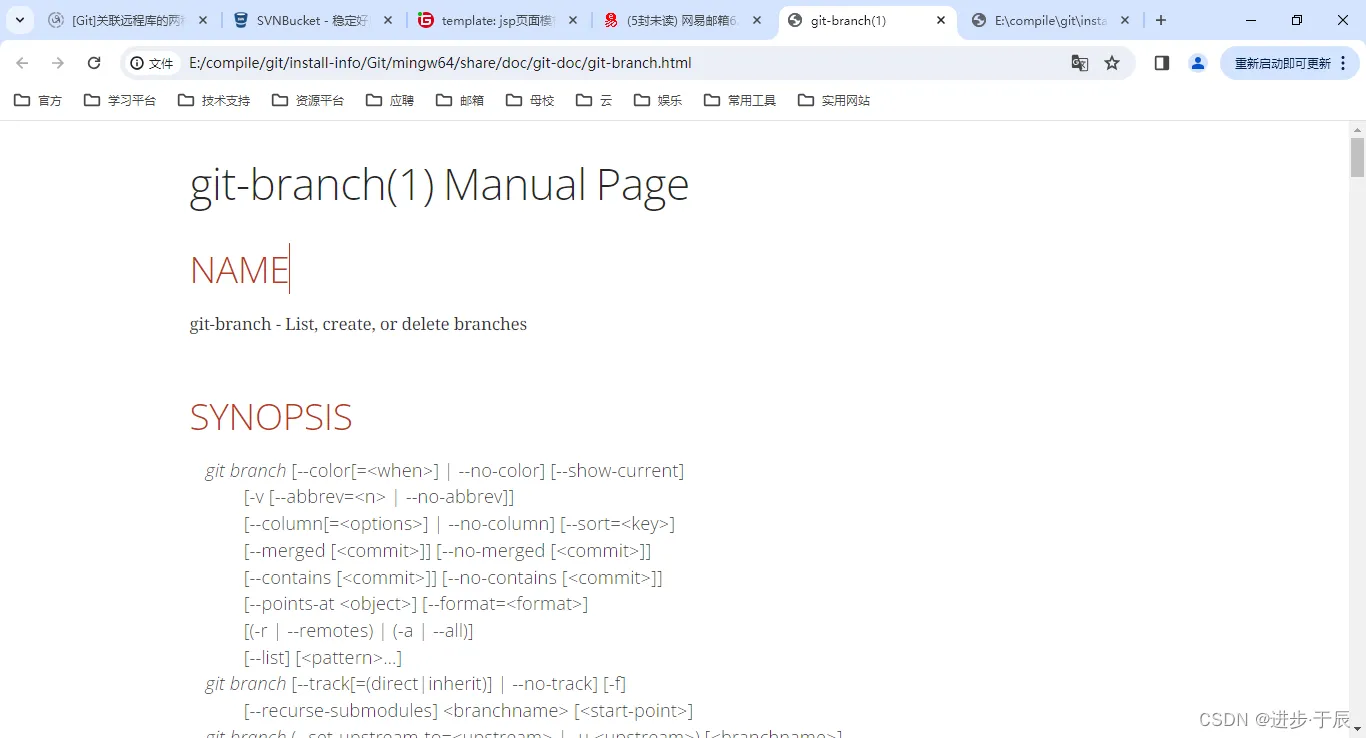Click the '--track[=(direct|inherit)]' synopsis line
Viewport: 1366px width, 738px height.
[416, 684]
